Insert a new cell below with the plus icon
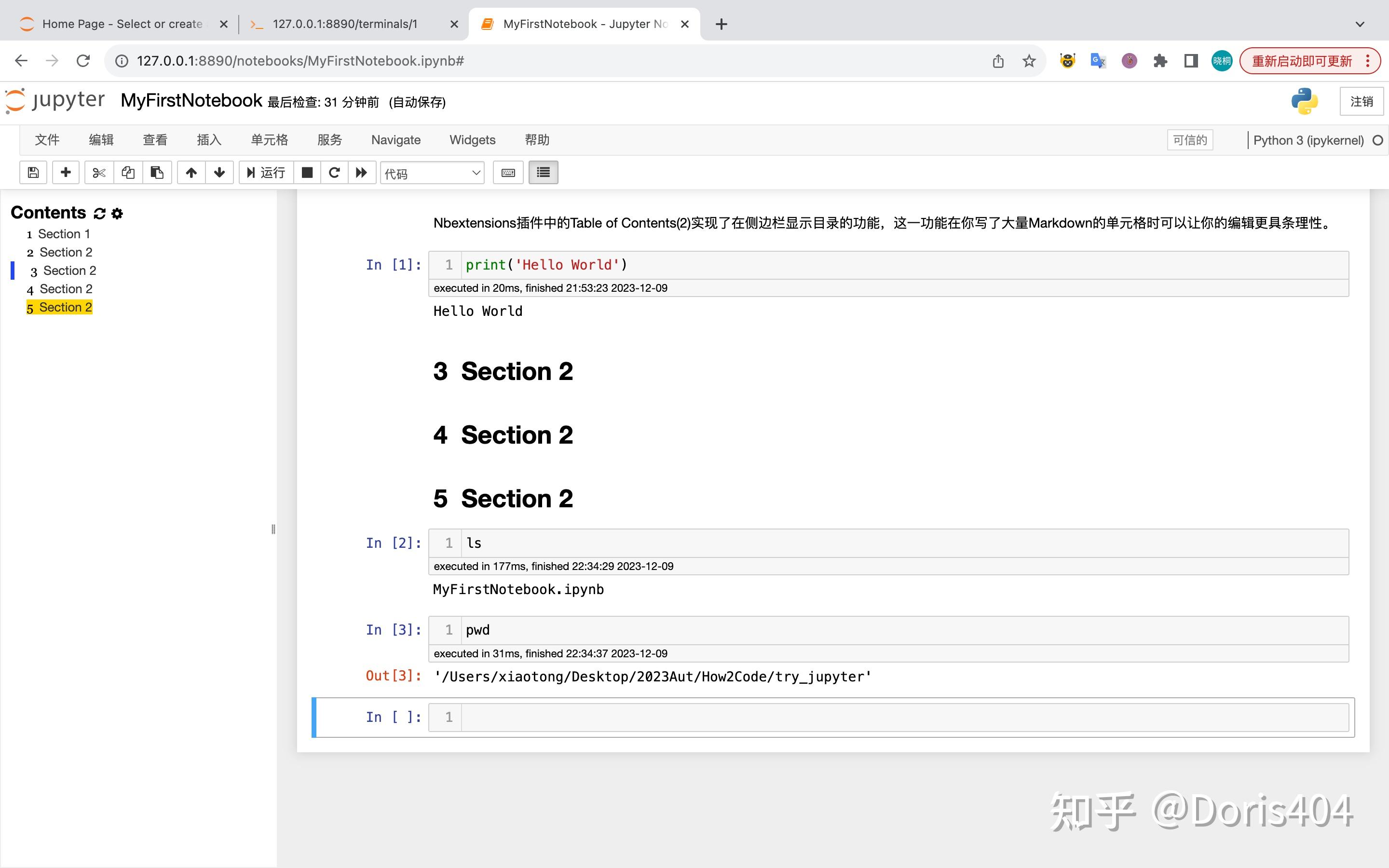Screen dimensions: 1389x868 [66, 172]
